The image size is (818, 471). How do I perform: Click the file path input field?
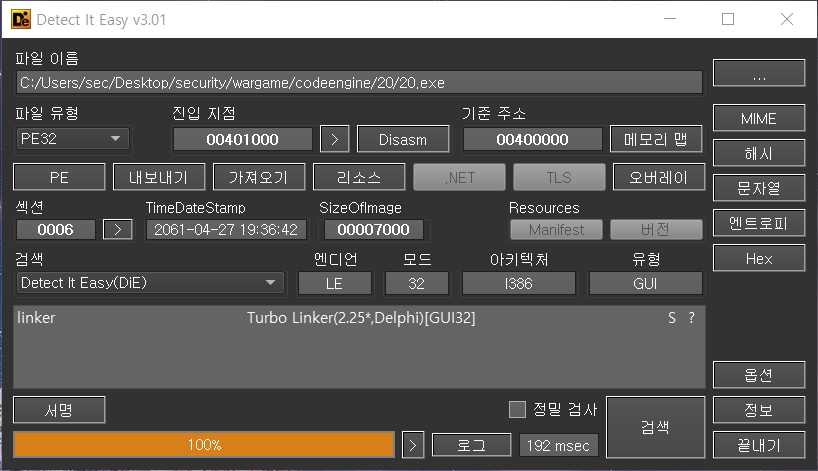pyautogui.click(x=359, y=82)
